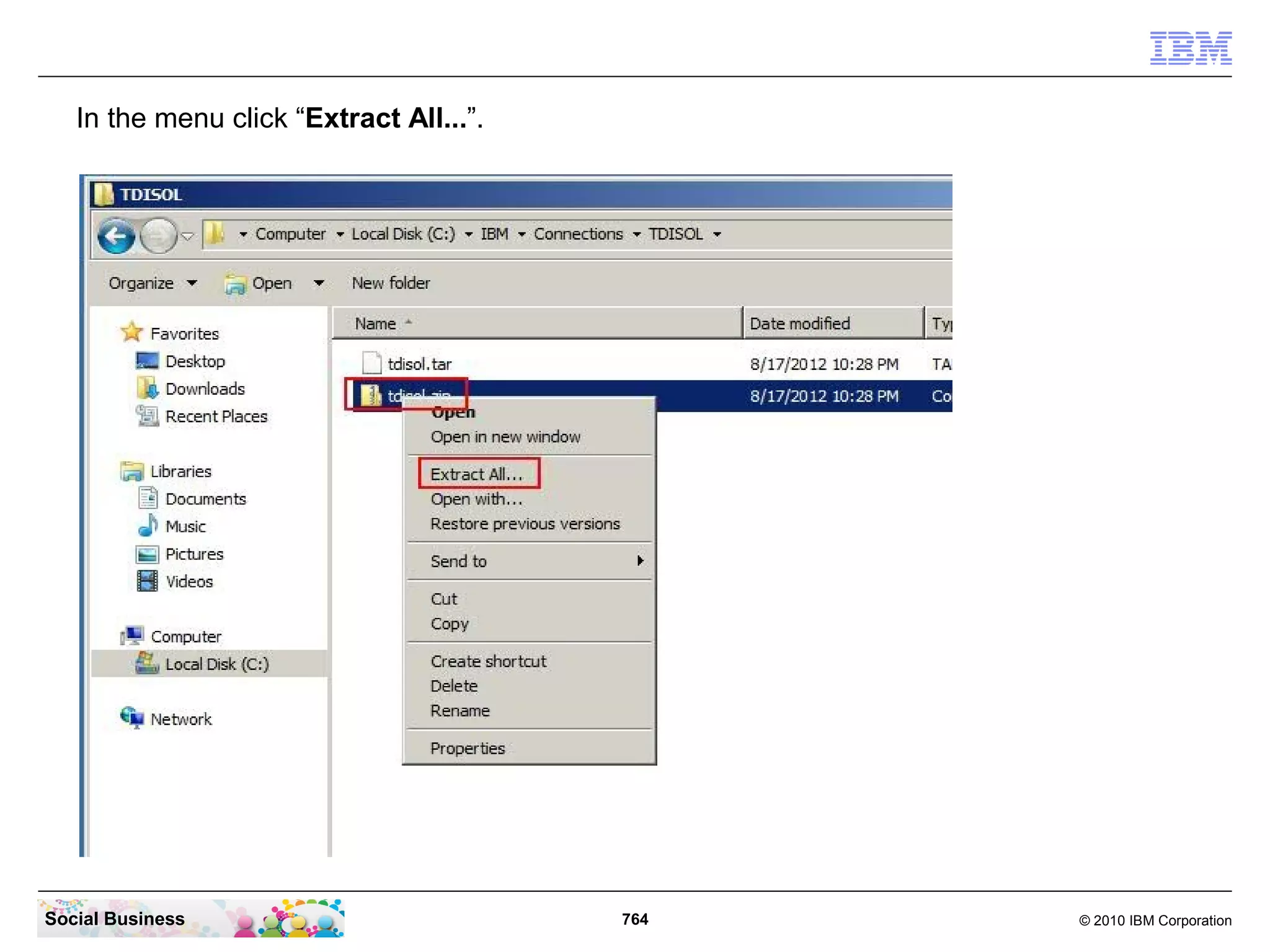The image size is (1270, 952).
Task: Click the Favorites star icon
Action: click(131, 332)
